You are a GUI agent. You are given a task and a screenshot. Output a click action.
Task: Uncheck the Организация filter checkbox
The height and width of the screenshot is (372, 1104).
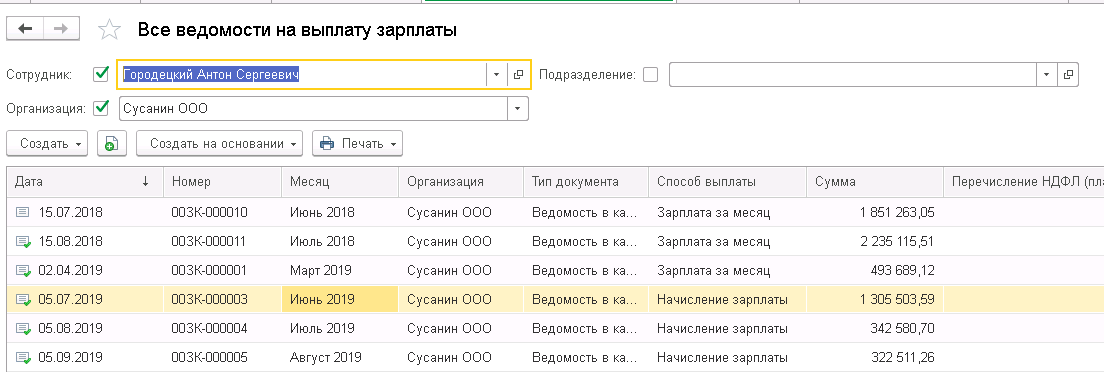click(x=101, y=108)
